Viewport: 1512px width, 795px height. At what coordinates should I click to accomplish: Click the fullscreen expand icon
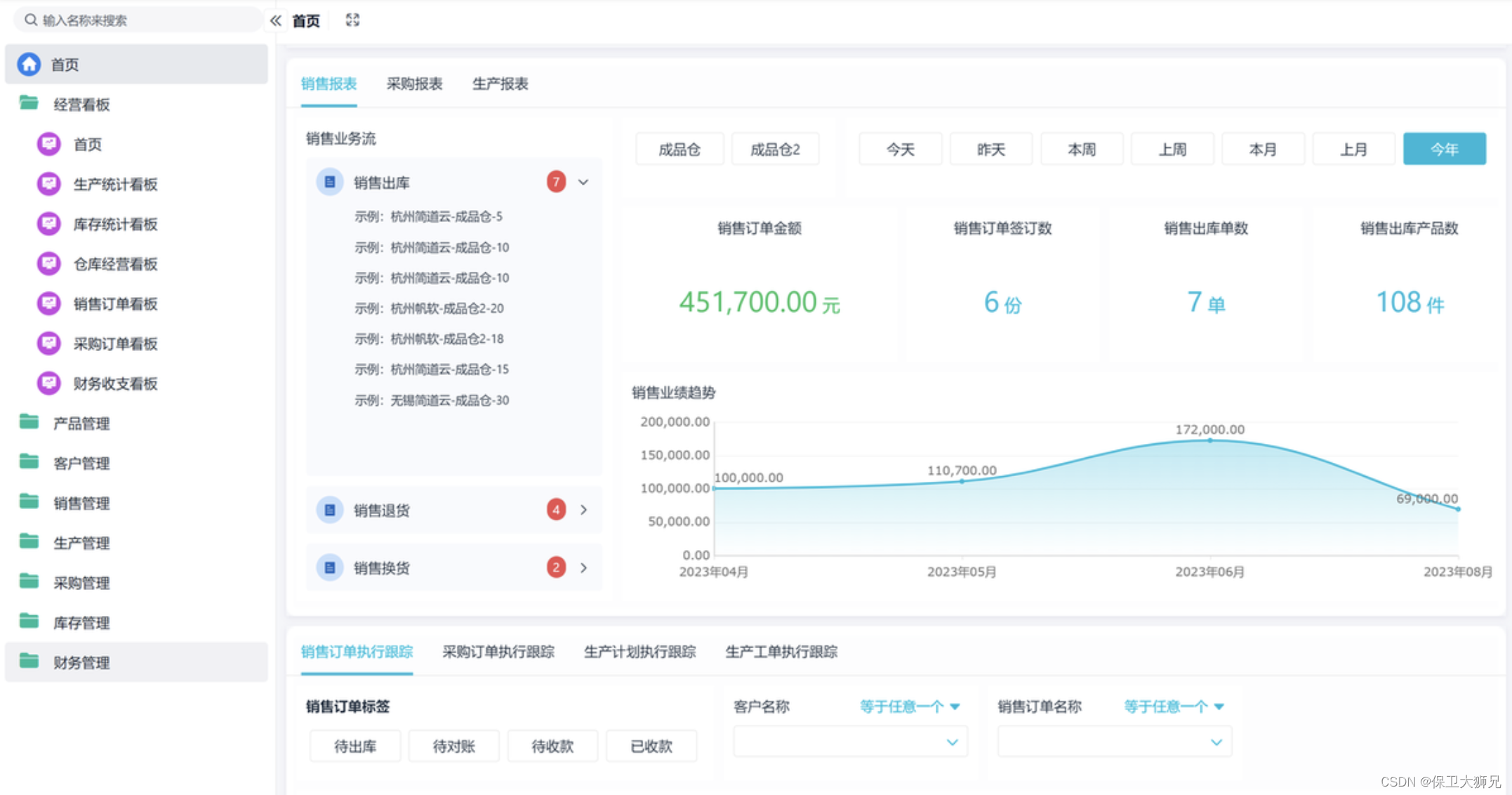(x=352, y=20)
